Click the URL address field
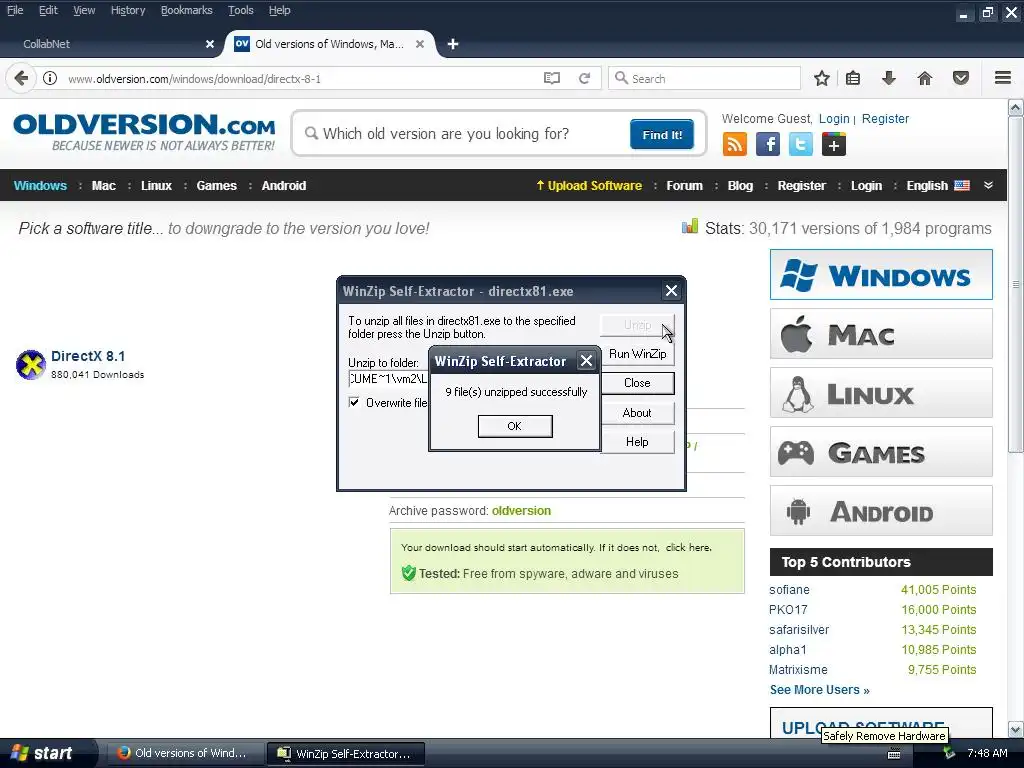The height and width of the screenshot is (768, 1024). [300, 78]
